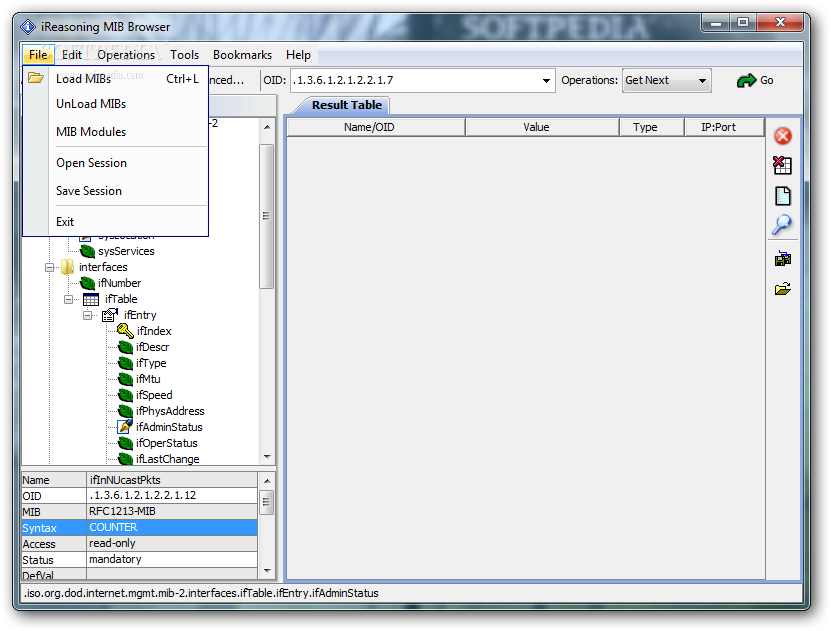This screenshot has height=631, width=831.
Task: Click the status bar OID path text
Action: coord(201,593)
